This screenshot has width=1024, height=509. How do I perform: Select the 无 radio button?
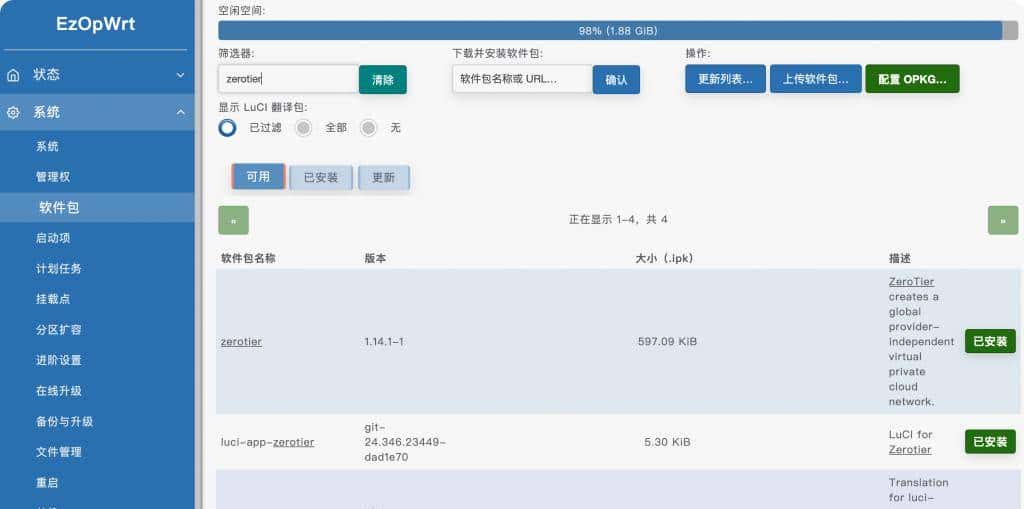(x=368, y=127)
